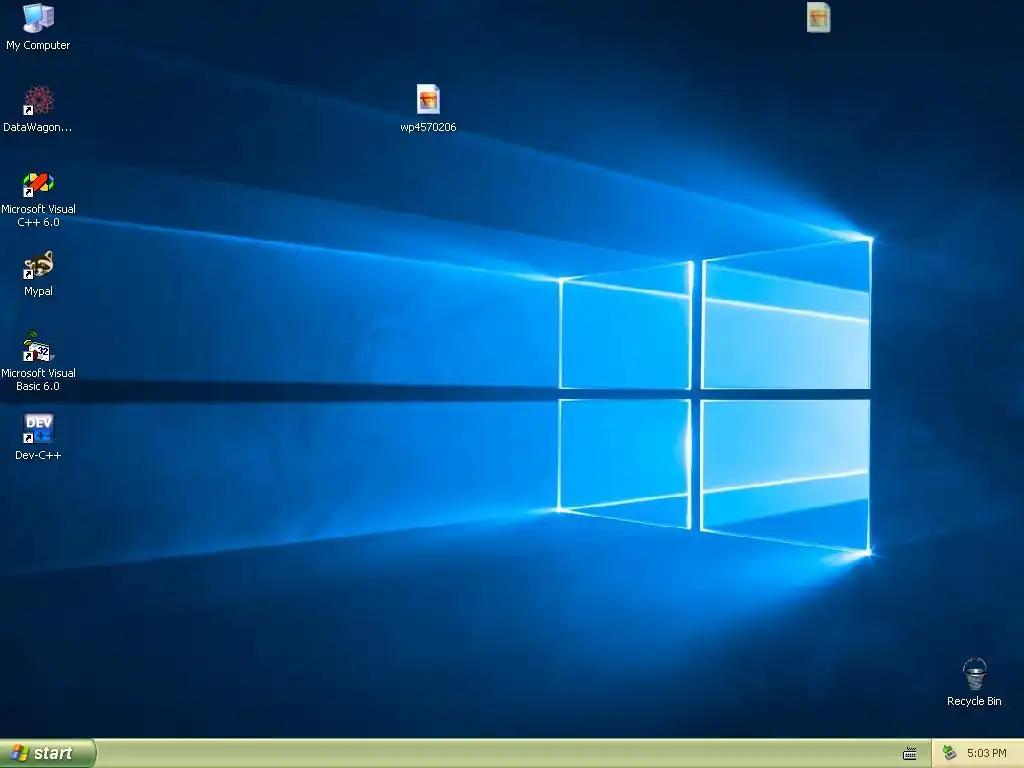The width and height of the screenshot is (1024, 768).
Task: Click the 5:03 PM taskbar clock
Action: pos(986,753)
